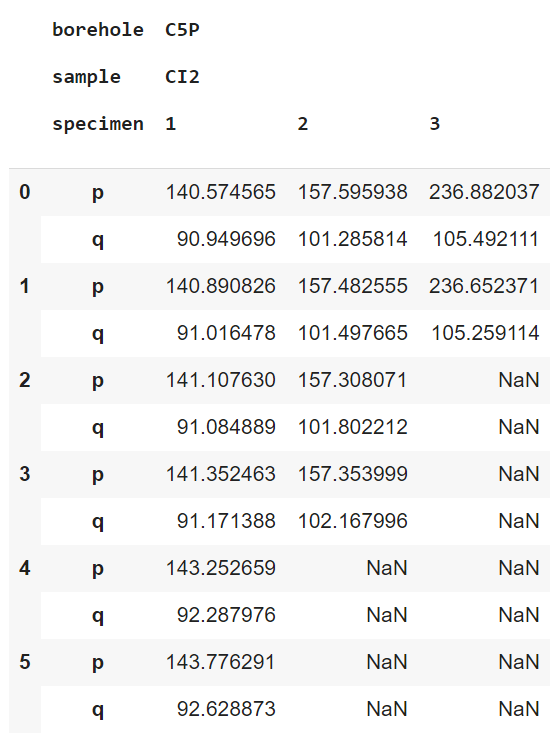Select cell value 101.497665
This screenshot has width=553, height=742.
[x=352, y=333]
